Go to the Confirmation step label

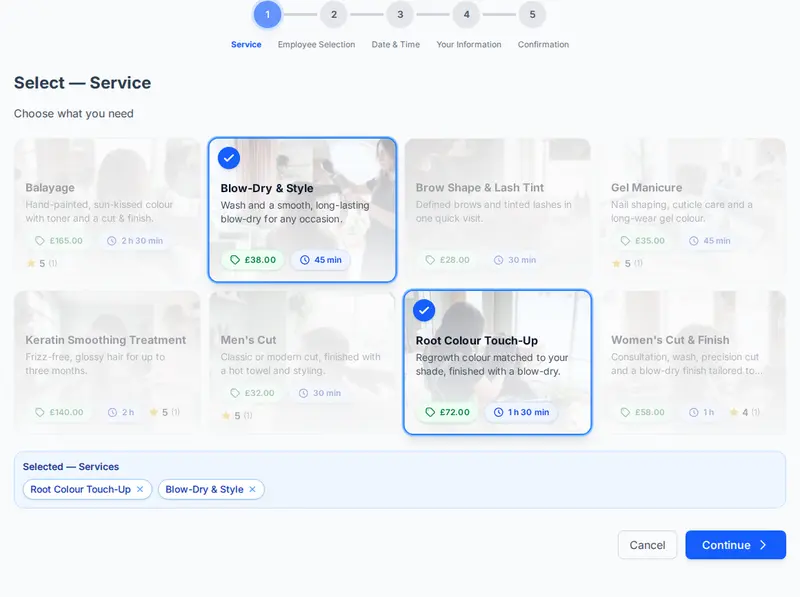543,44
